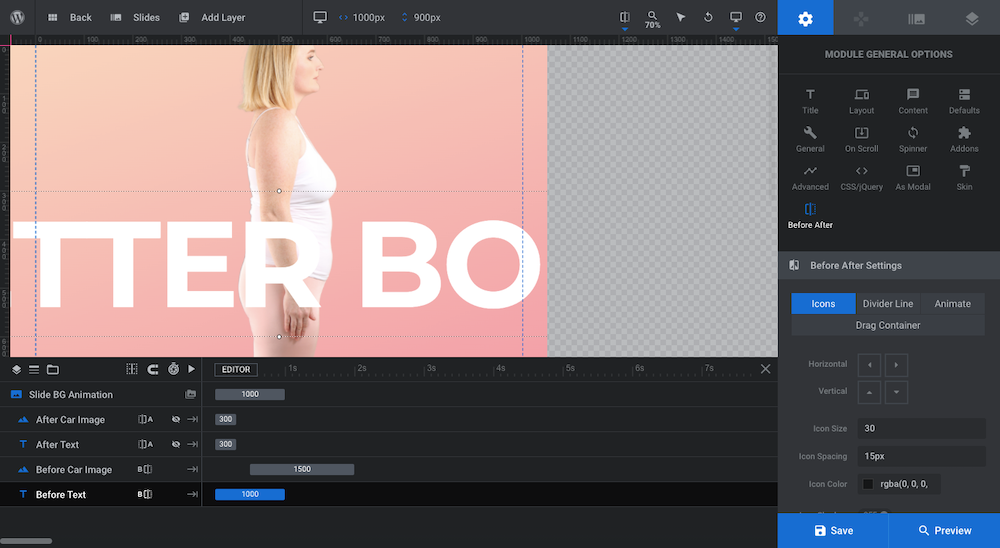Screen dimensions: 1000x548
Task: Open the help question mark icon
Action: pos(760,17)
